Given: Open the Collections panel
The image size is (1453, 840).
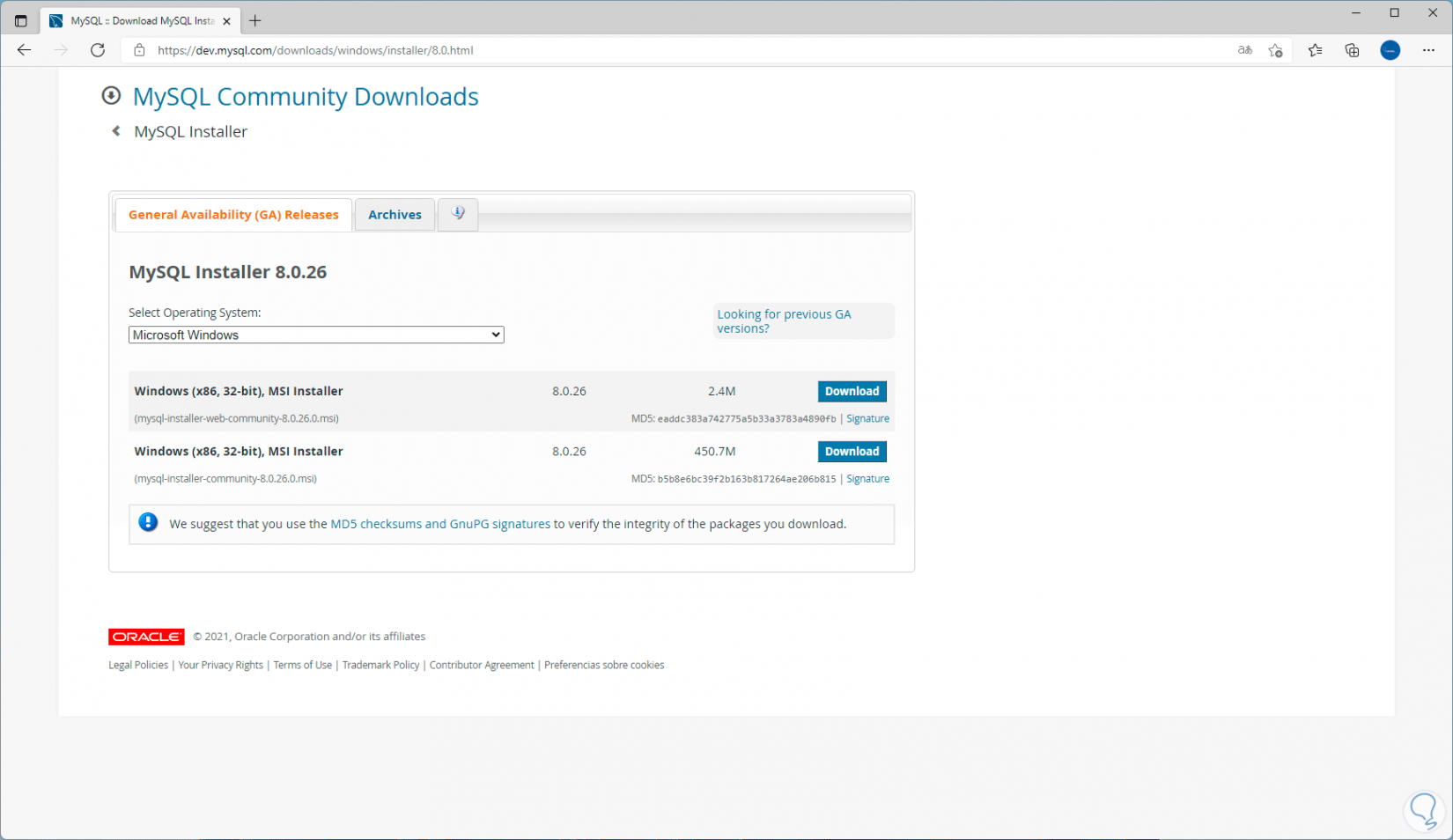Looking at the screenshot, I should click(1352, 50).
